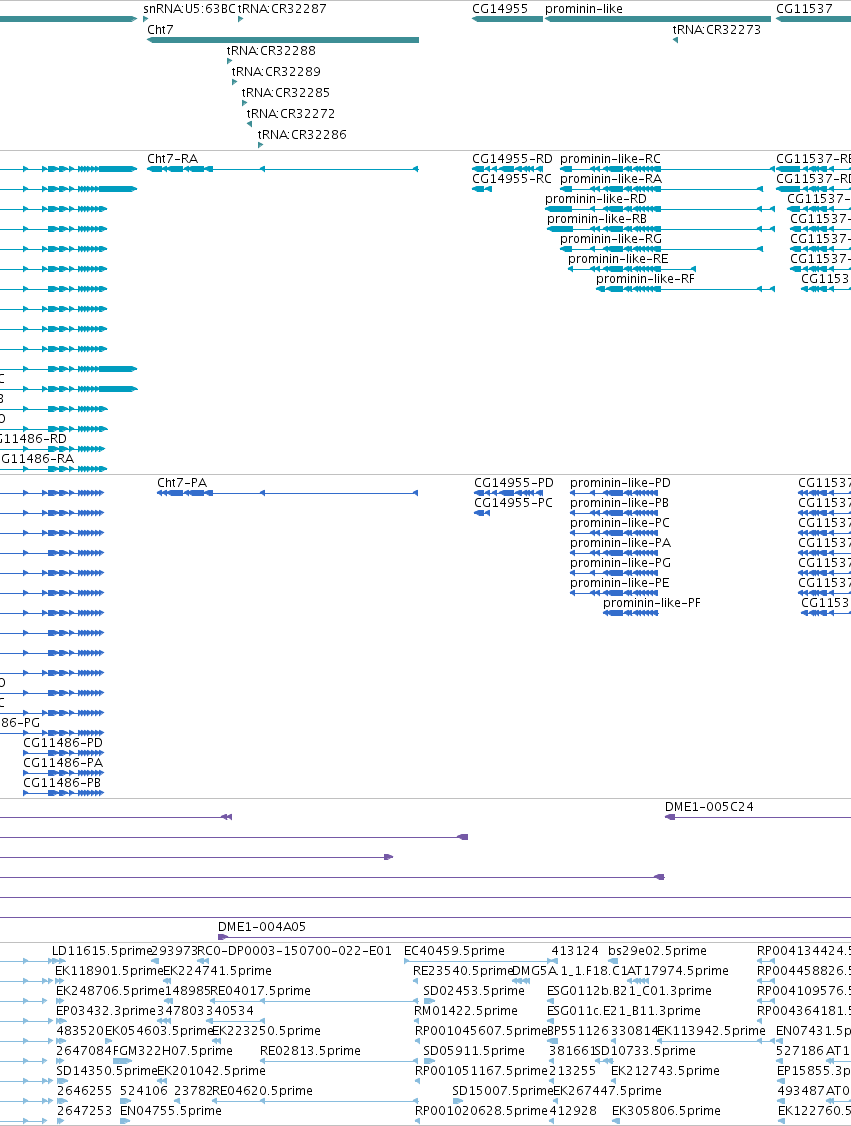The image size is (851, 1126).
Task: Open the SD10733.5prime EST label
Action: (x=646, y=1051)
